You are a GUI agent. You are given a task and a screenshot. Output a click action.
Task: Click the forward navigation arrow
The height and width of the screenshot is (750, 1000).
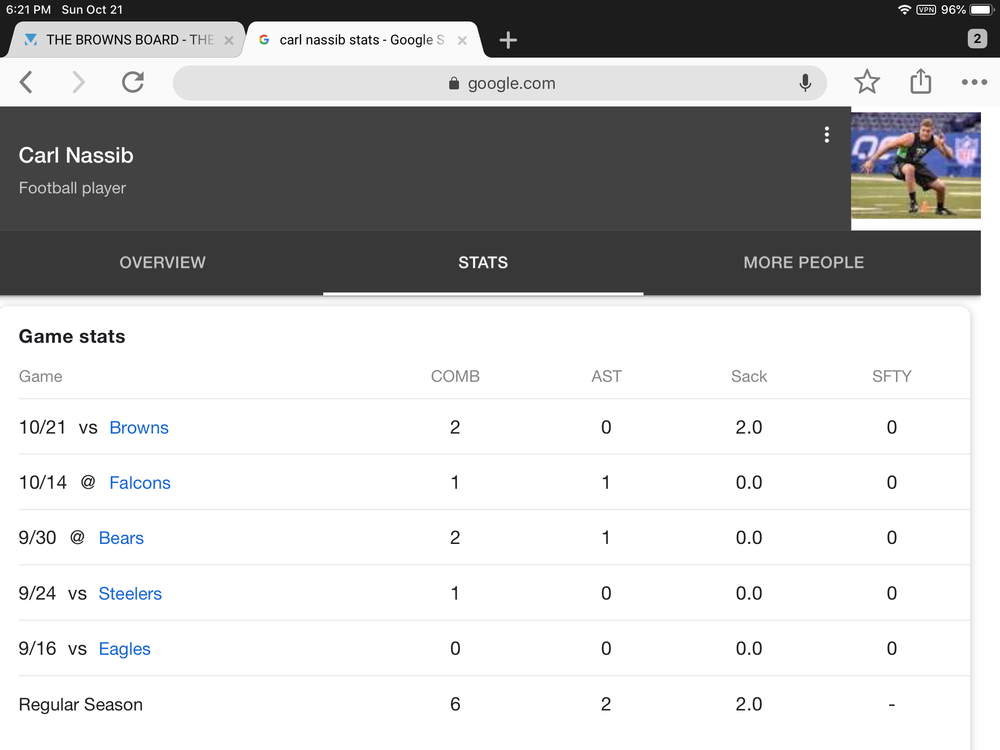tap(78, 82)
